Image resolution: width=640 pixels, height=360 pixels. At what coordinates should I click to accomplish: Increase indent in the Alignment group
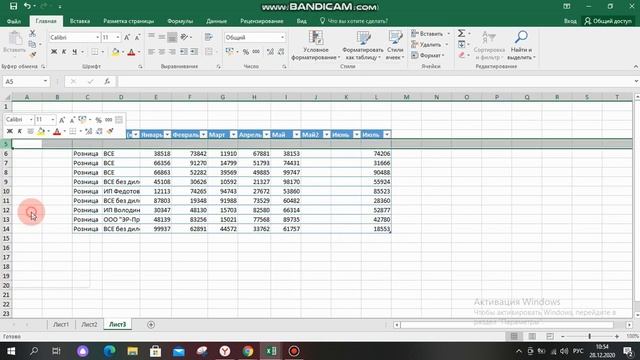(x=194, y=52)
